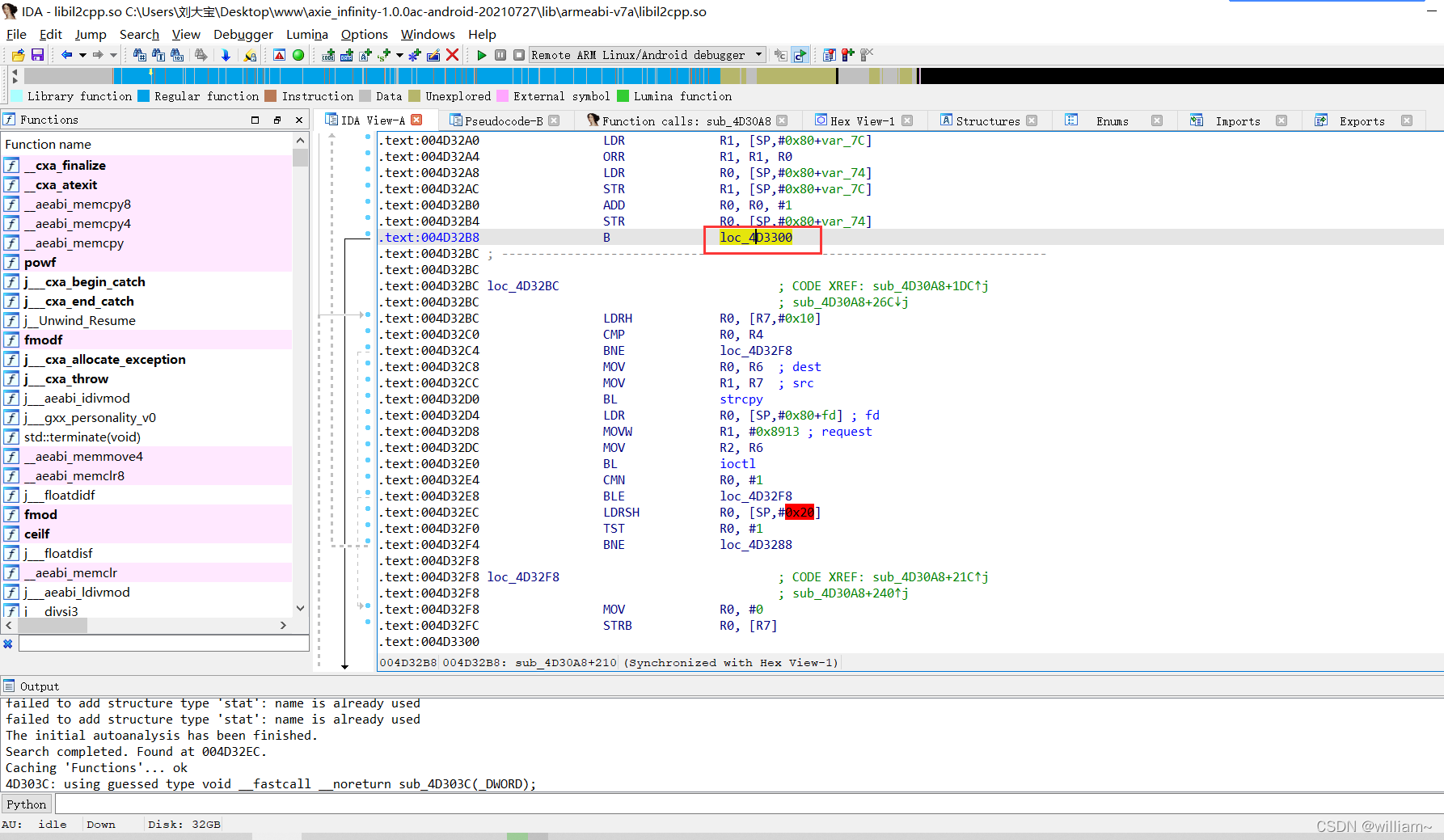Open the forward-navigation history dropdown arrow
1444x840 pixels.
tap(113, 55)
